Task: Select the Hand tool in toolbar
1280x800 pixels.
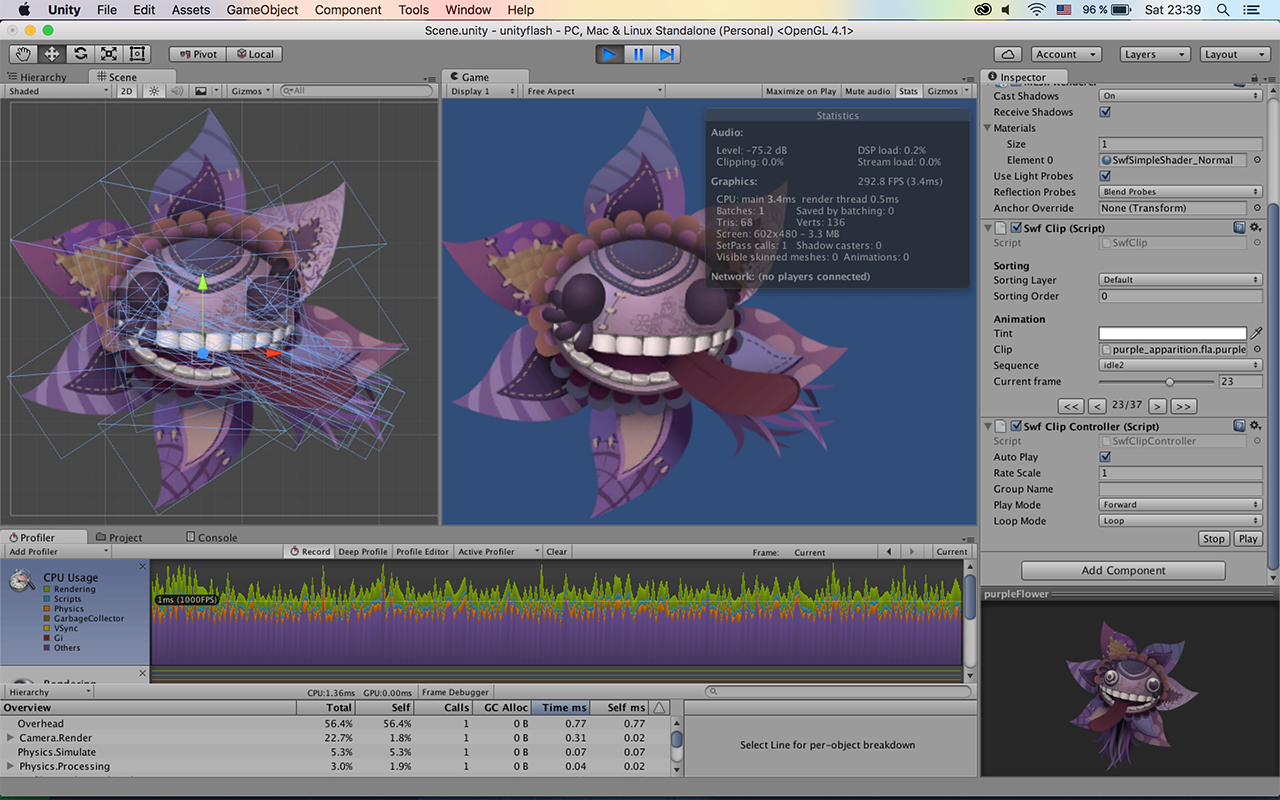Action: coord(23,54)
